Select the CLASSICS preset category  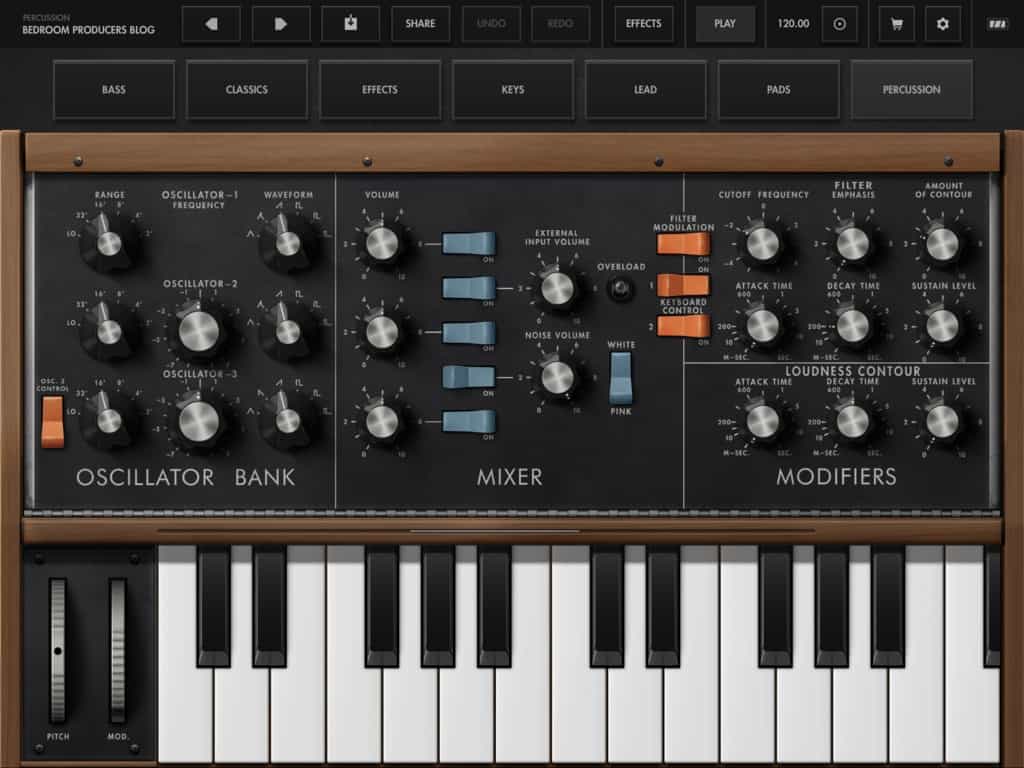247,89
